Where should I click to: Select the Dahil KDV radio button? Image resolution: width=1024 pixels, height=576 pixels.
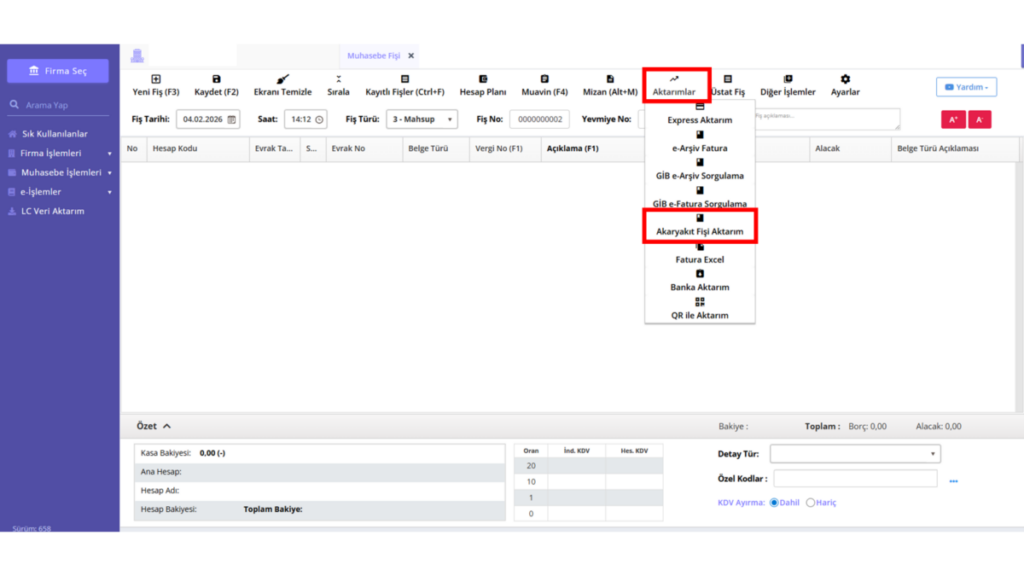click(774, 502)
